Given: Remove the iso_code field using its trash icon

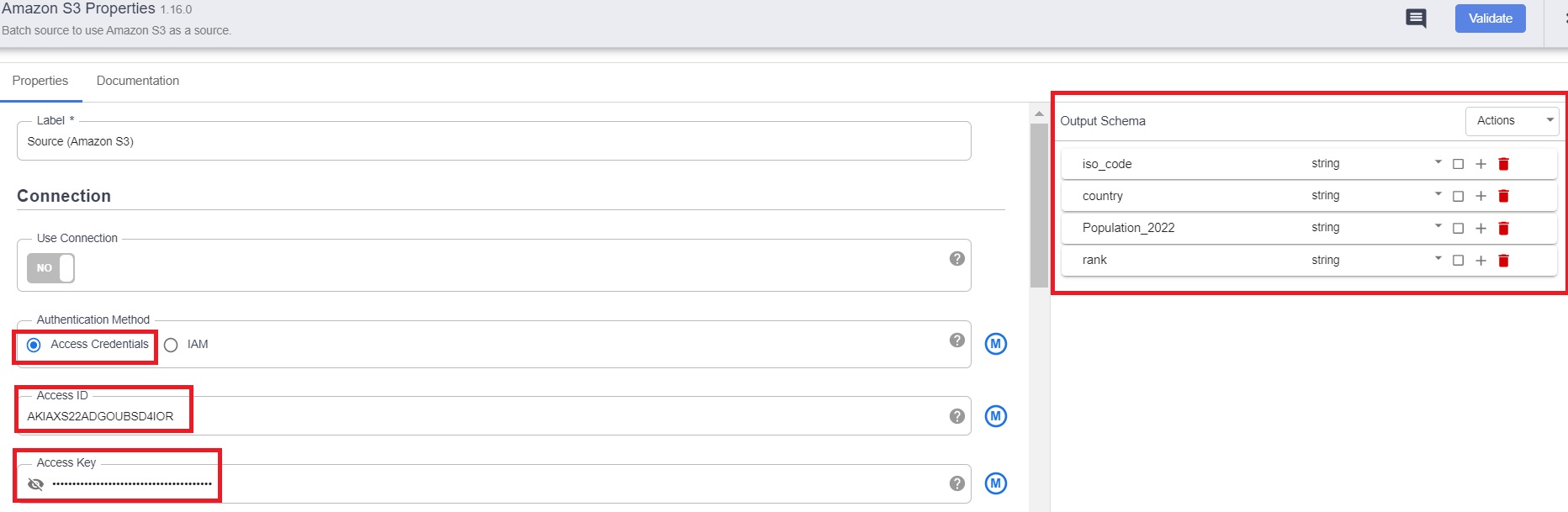Looking at the screenshot, I should (x=1504, y=164).
